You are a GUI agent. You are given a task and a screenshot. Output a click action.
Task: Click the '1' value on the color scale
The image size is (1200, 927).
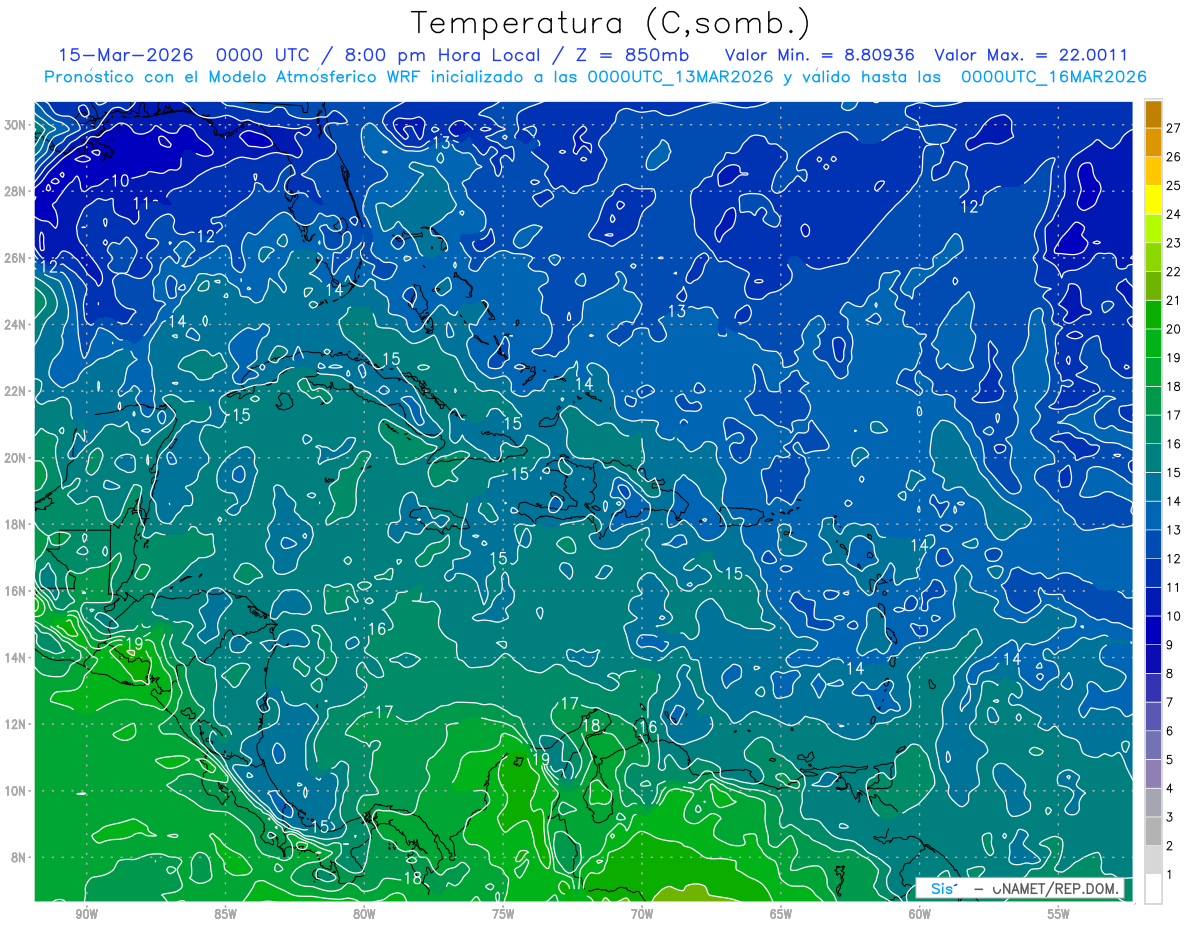click(x=1170, y=875)
